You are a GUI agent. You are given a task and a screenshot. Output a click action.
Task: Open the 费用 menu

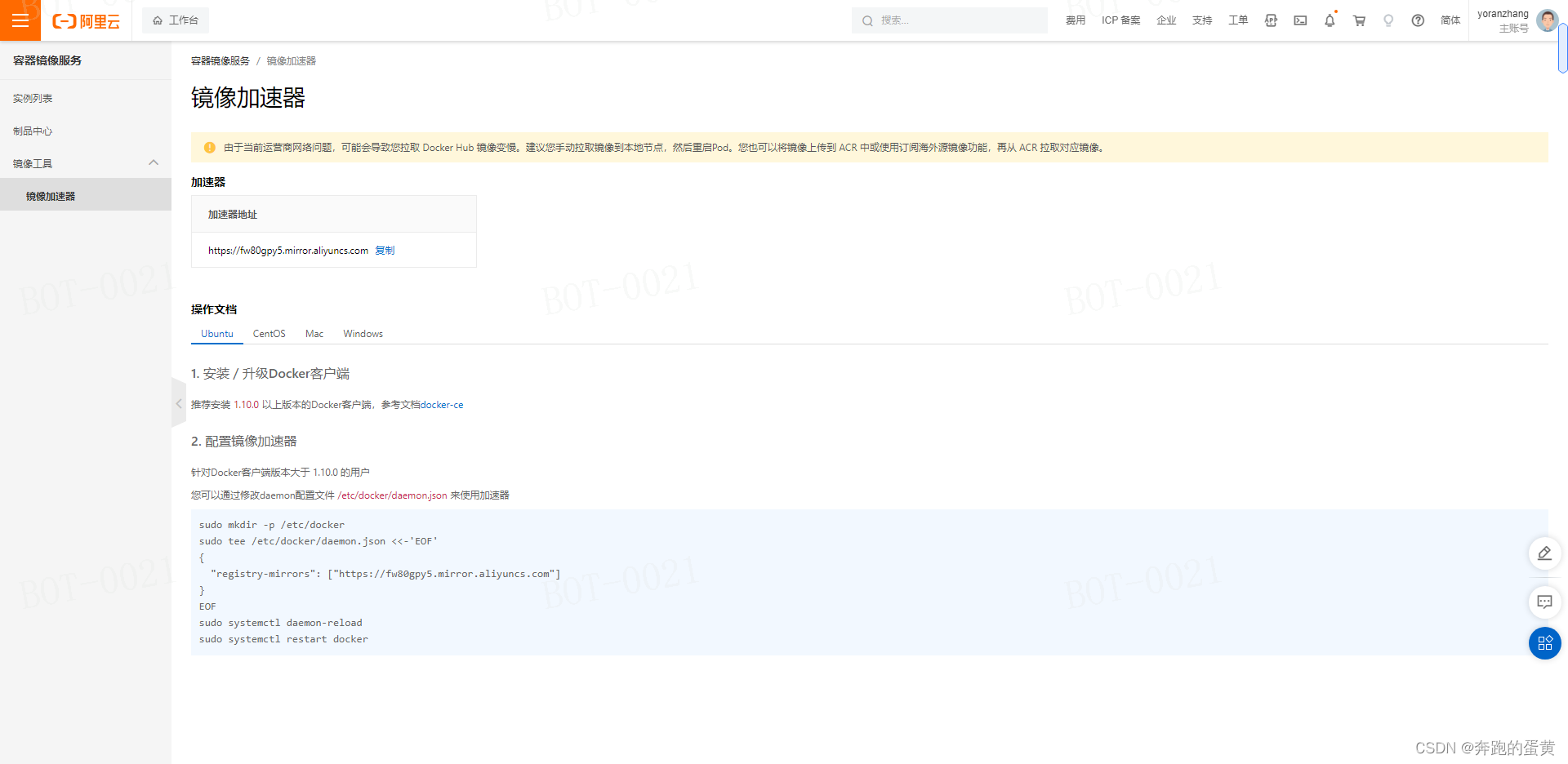(x=1076, y=20)
